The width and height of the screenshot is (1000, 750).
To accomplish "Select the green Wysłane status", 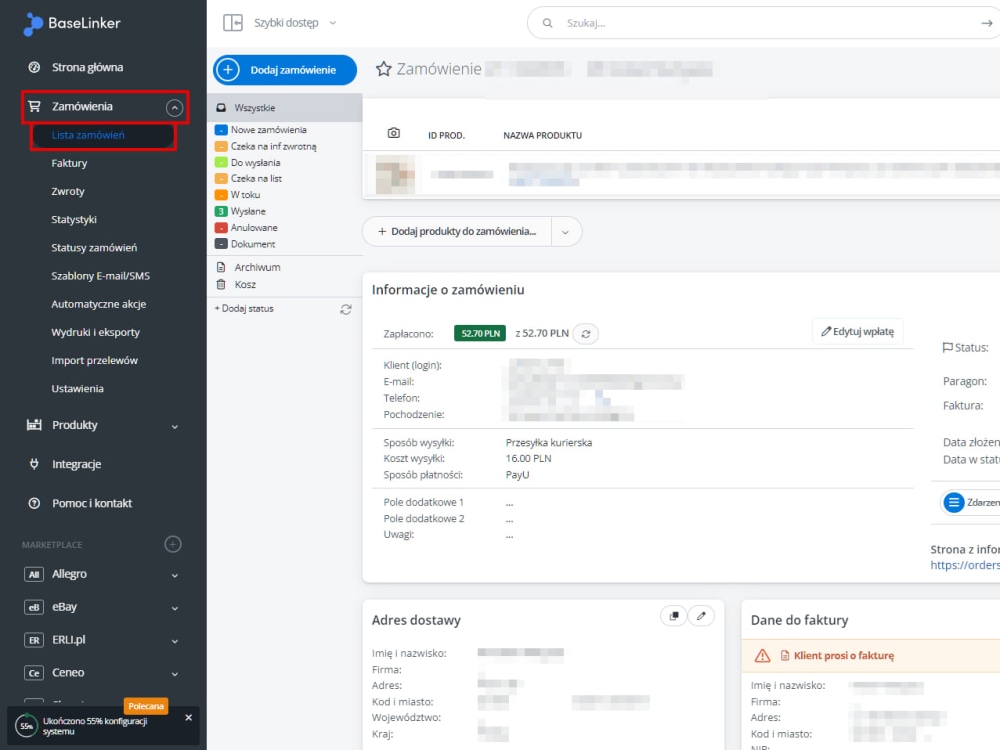I will tap(240, 211).
